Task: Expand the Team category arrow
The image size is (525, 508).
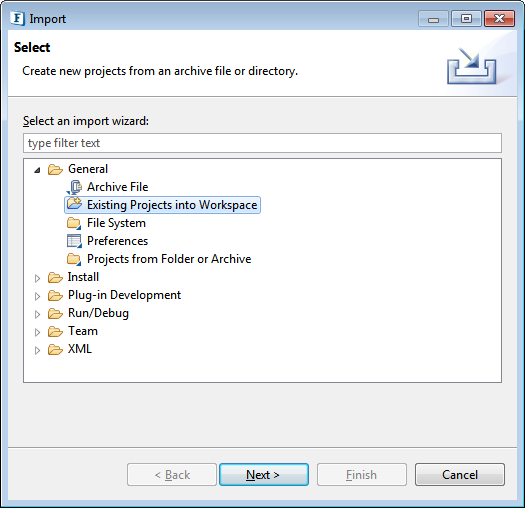Action: [x=38, y=332]
